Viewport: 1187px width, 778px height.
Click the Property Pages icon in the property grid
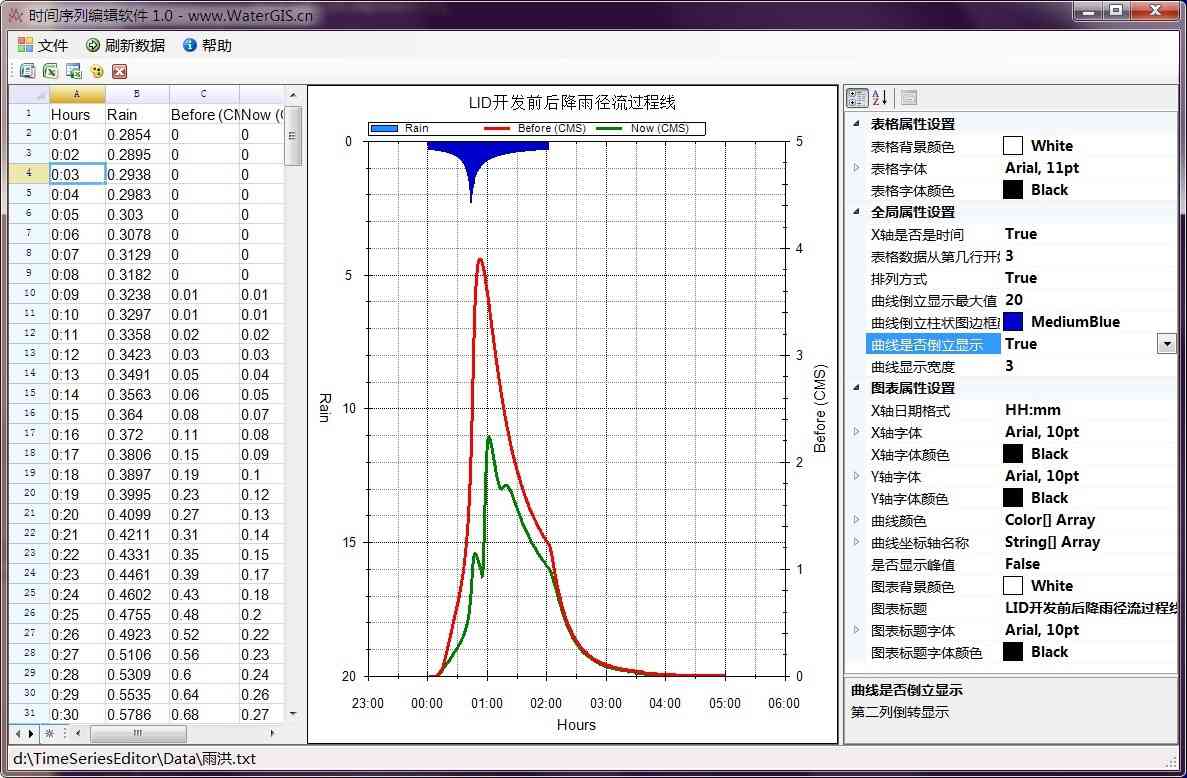[x=909, y=97]
